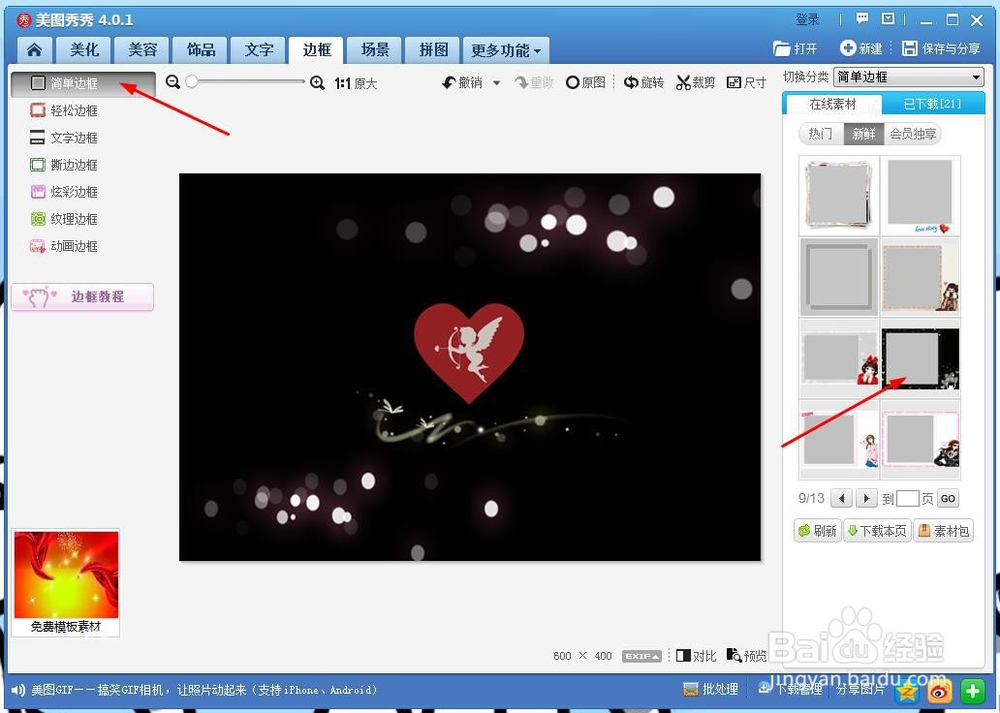This screenshot has width=1000, height=713.
Task: Select the 边框 tab
Action: click(316, 50)
